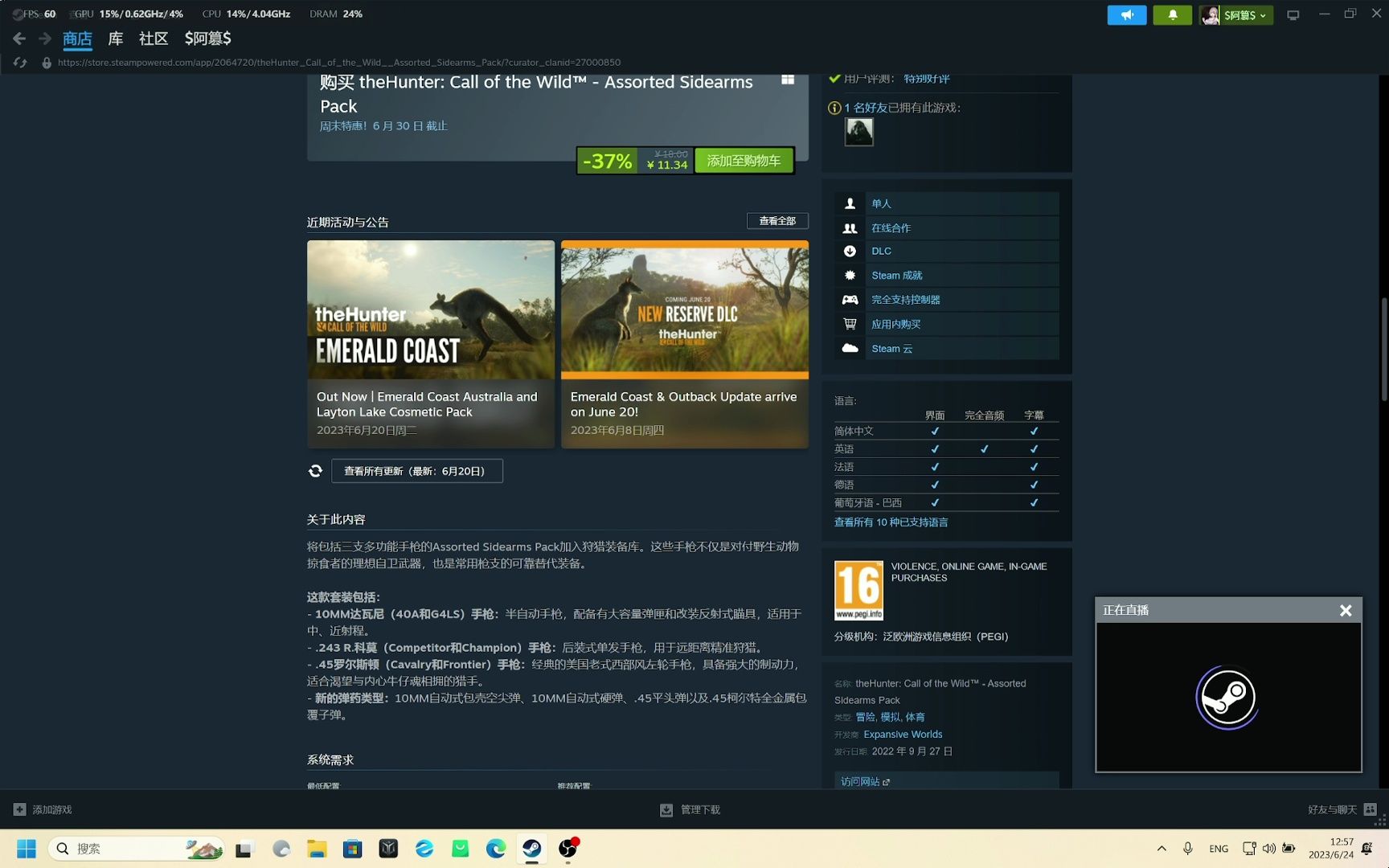Click 添加至购物车 add to cart button
Image resolution: width=1389 pixels, height=868 pixels.
[x=744, y=161]
